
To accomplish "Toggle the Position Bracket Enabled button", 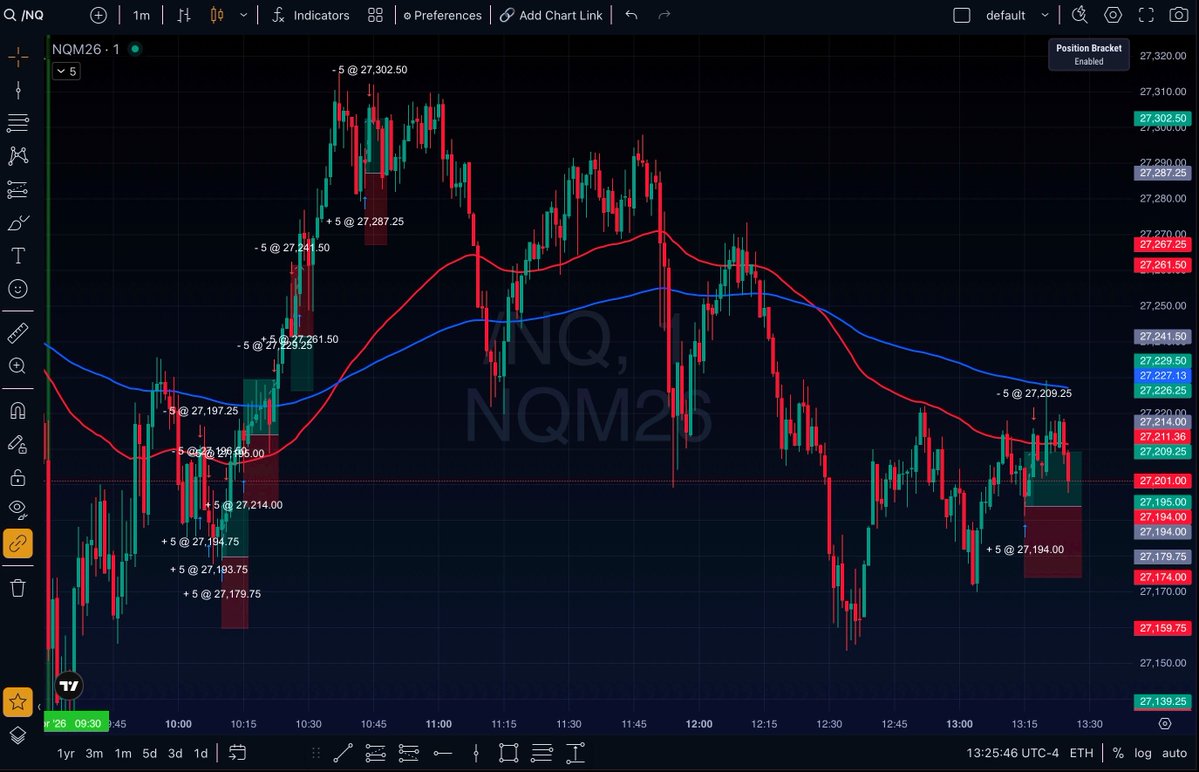I will (1089, 54).
